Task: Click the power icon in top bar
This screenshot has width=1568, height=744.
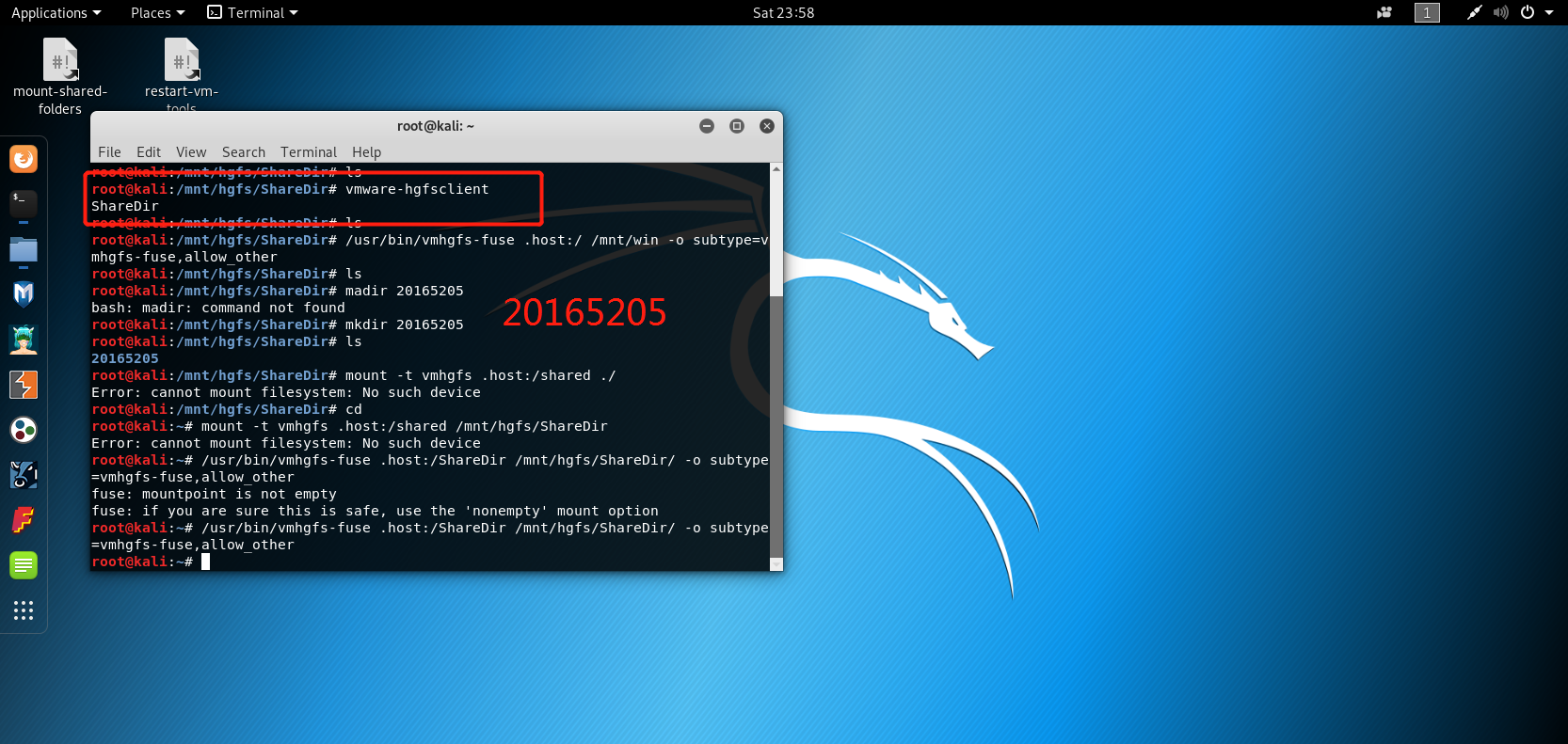Action: tap(1528, 12)
